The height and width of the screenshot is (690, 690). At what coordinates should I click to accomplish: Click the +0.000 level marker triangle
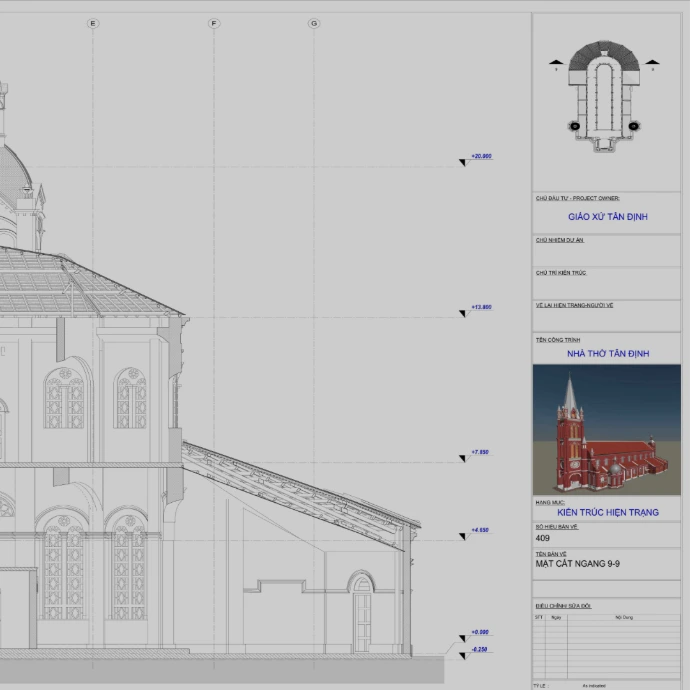(x=462, y=639)
